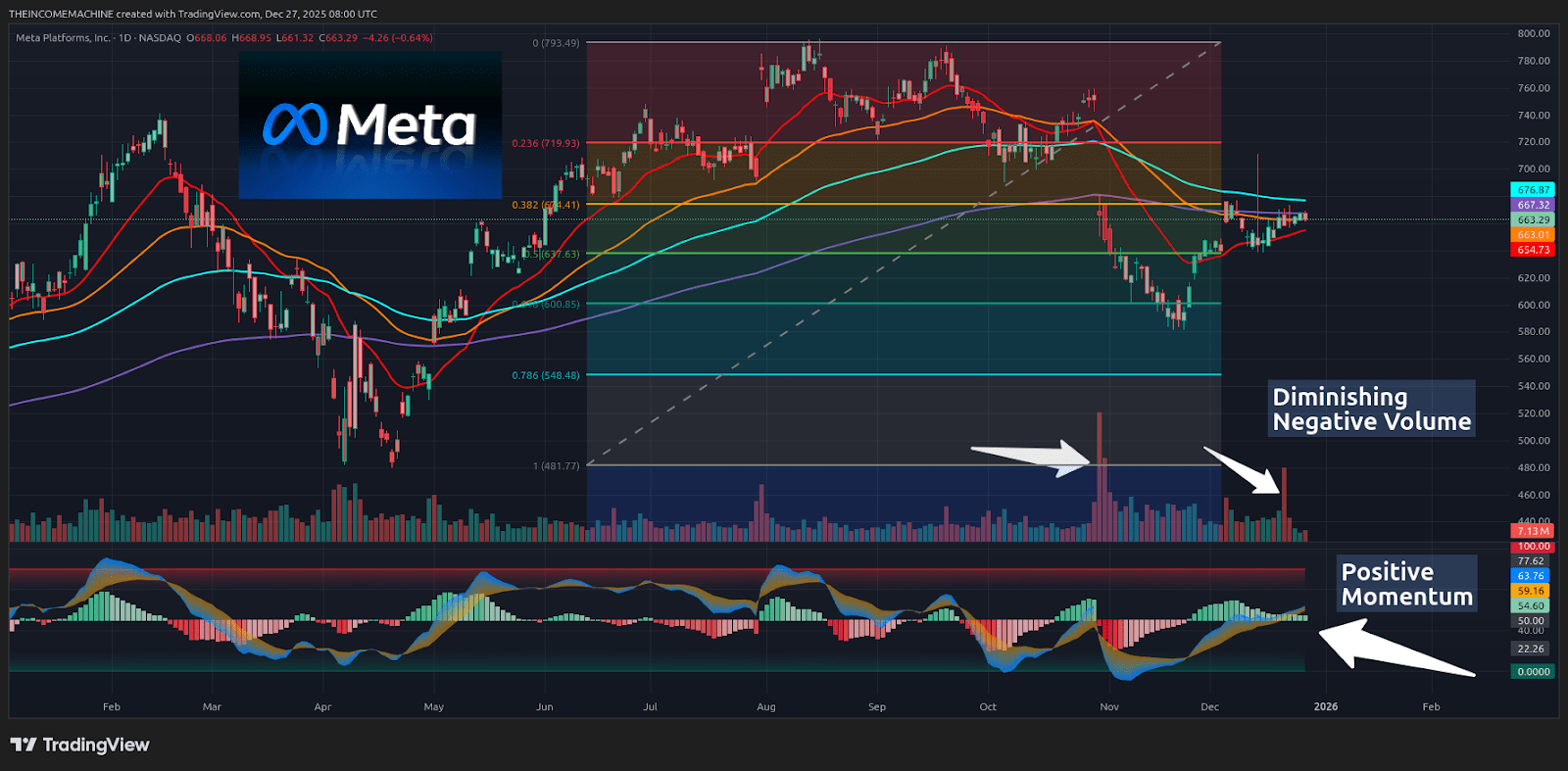This screenshot has width=1568, height=771.
Task: Click the change value −4.26 (−0.64%)
Action: (398, 38)
